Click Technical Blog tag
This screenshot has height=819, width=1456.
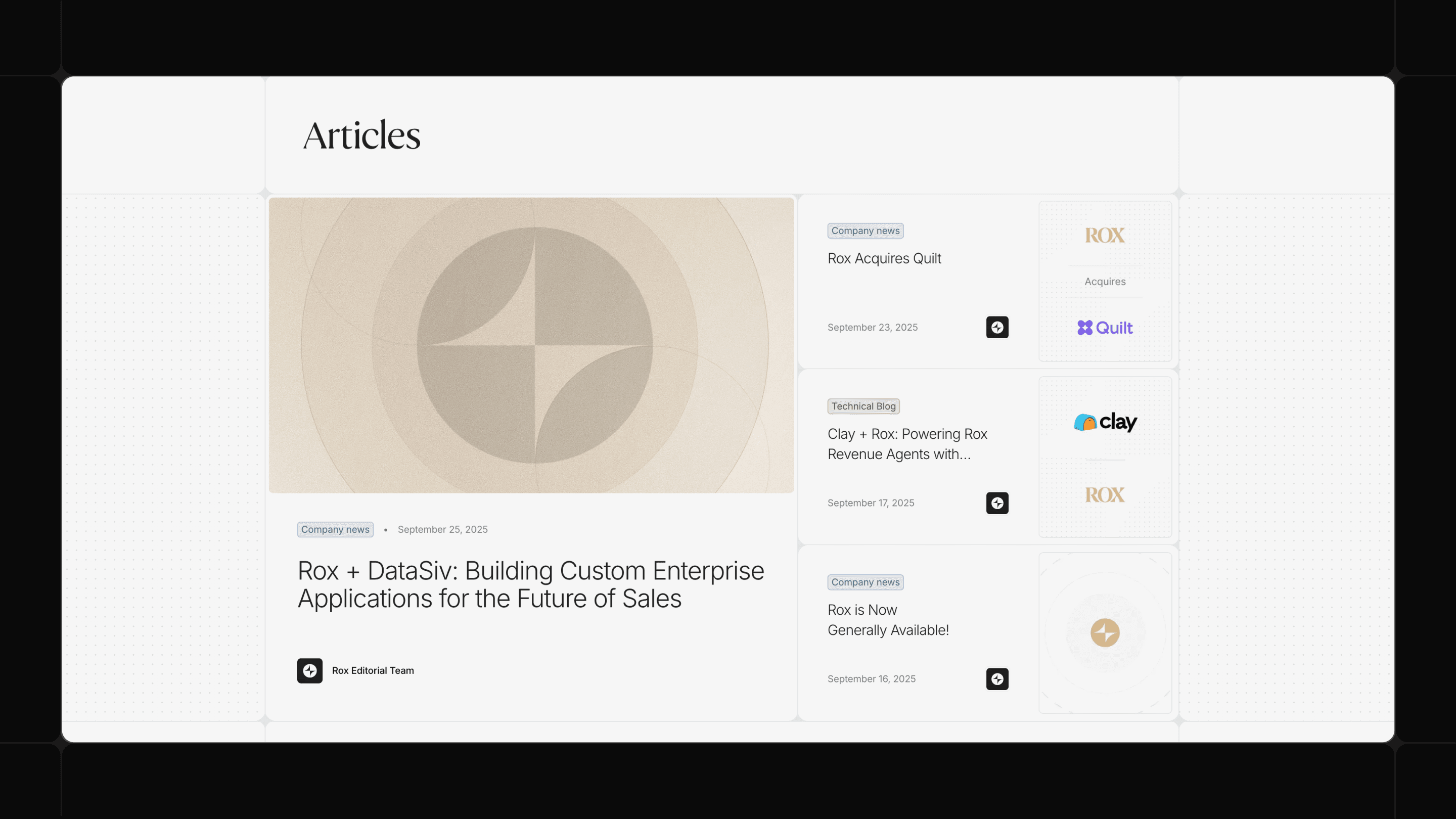pos(863,406)
